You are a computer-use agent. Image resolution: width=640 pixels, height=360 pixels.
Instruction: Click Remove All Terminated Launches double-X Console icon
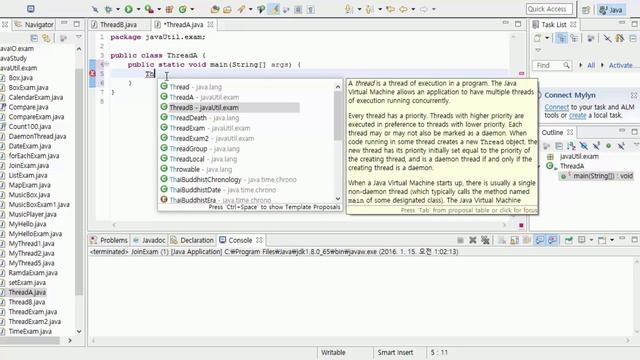click(x=485, y=240)
